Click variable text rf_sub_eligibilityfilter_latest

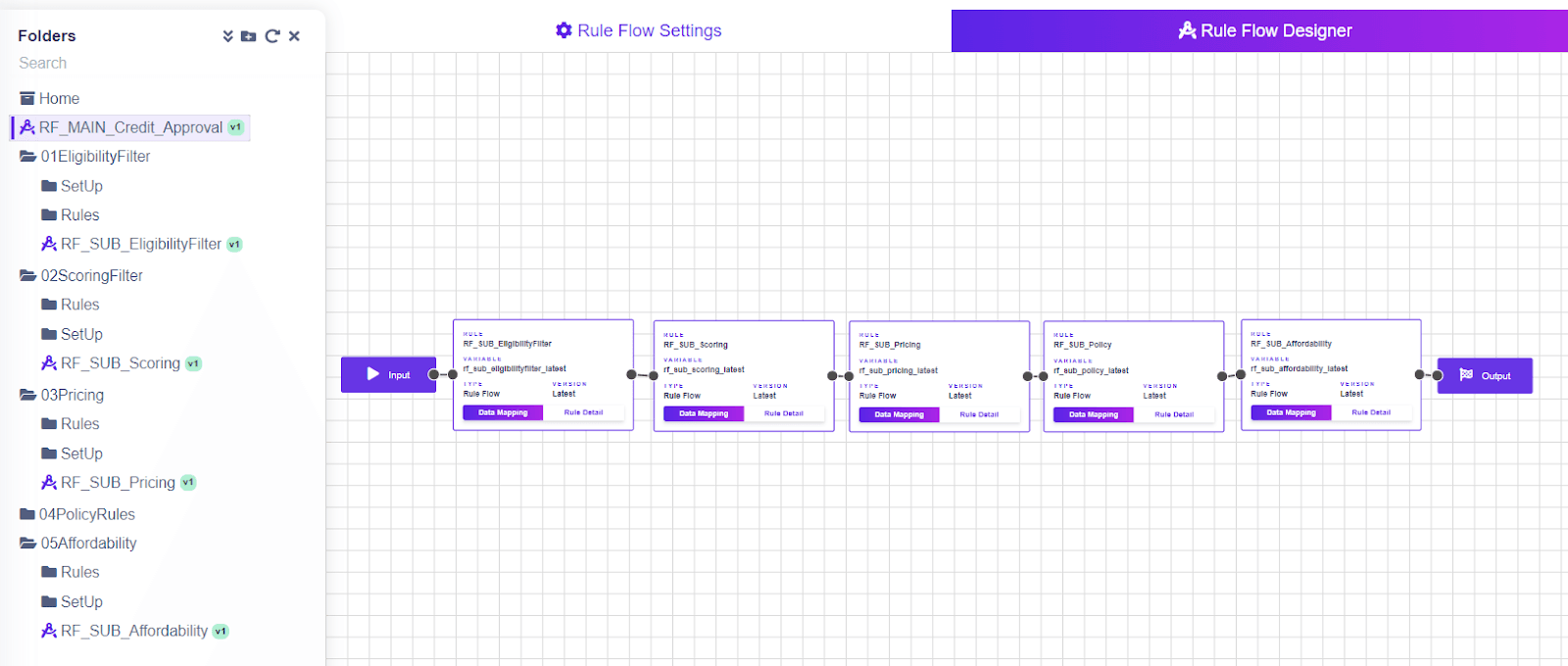coord(514,369)
